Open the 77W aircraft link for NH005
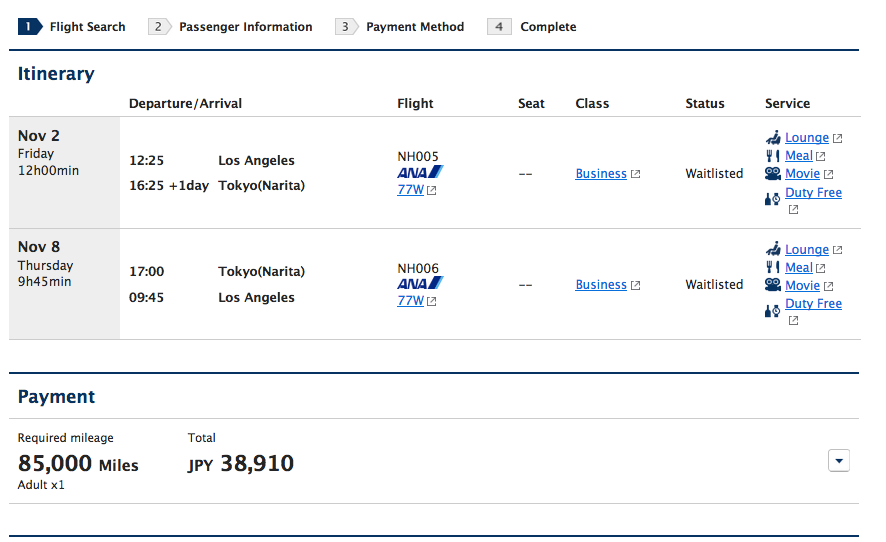This screenshot has height=542, width=886. (411, 190)
